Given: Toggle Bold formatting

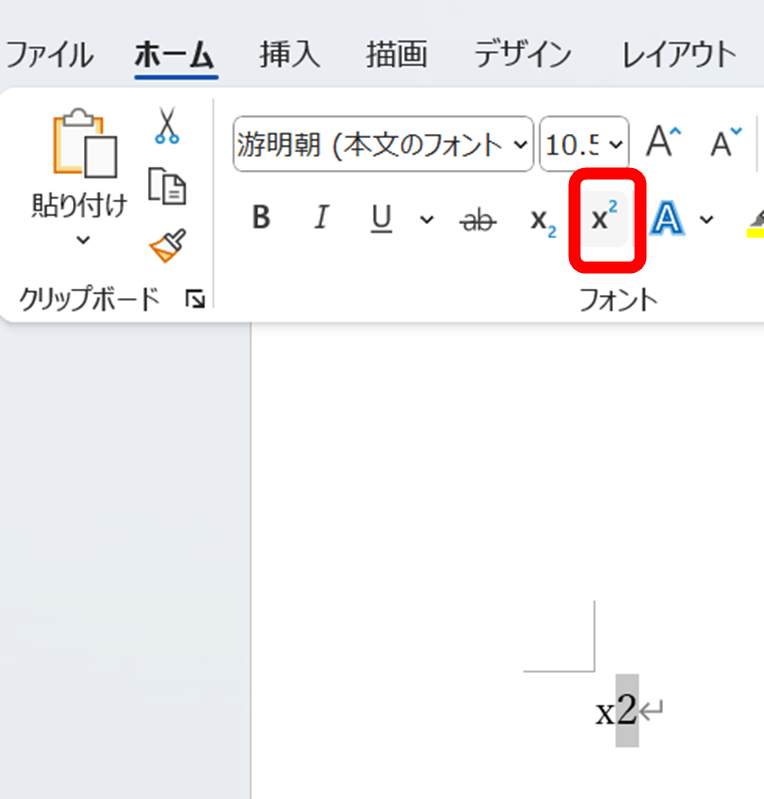Looking at the screenshot, I should pyautogui.click(x=261, y=219).
